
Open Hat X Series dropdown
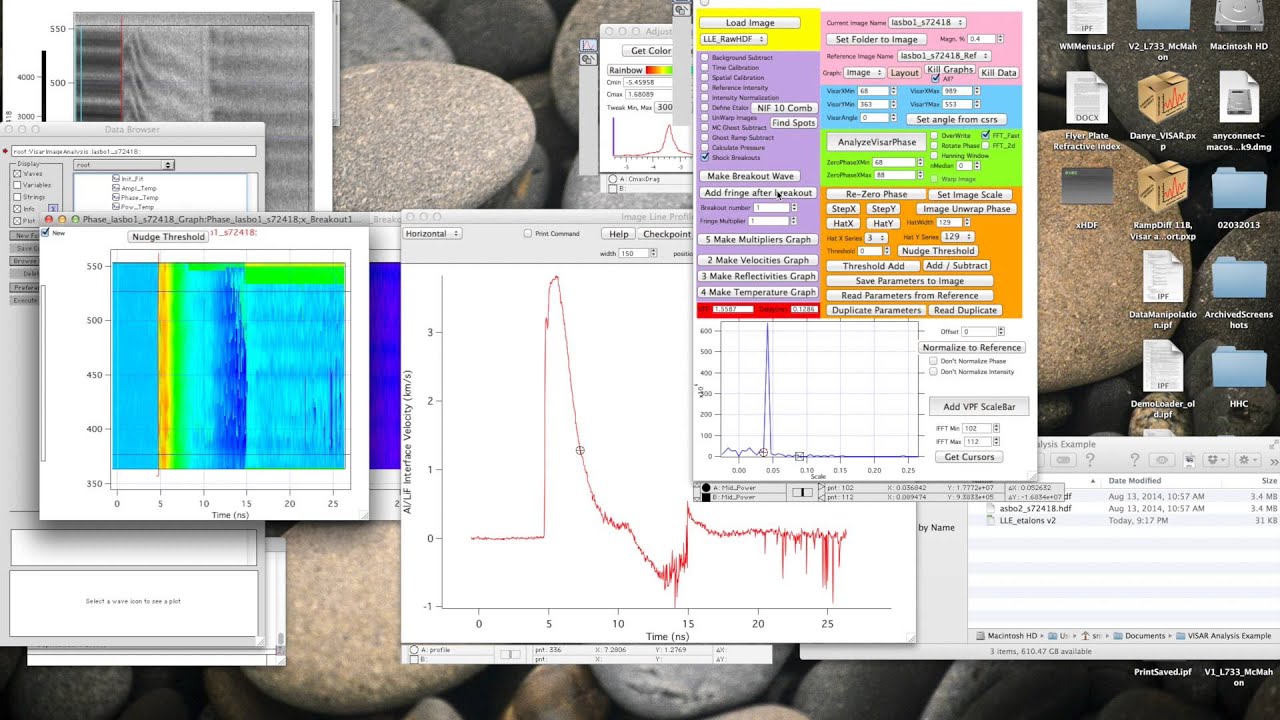876,238
